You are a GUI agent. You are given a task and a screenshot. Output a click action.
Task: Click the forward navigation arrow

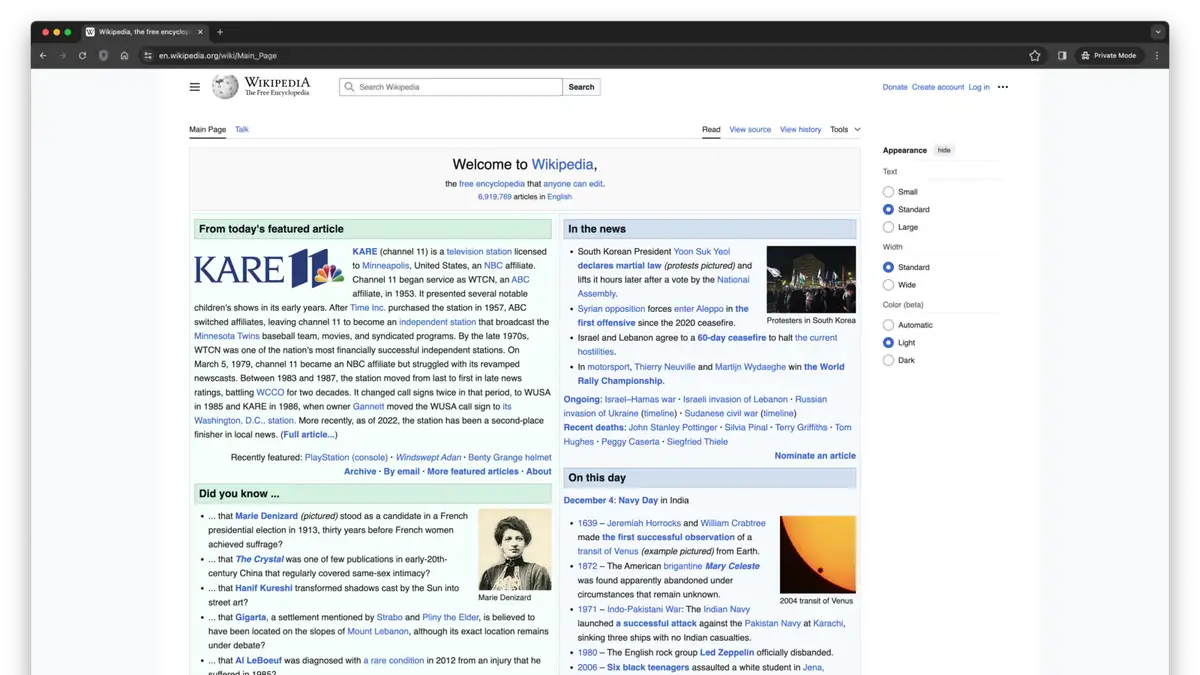[x=62, y=56]
